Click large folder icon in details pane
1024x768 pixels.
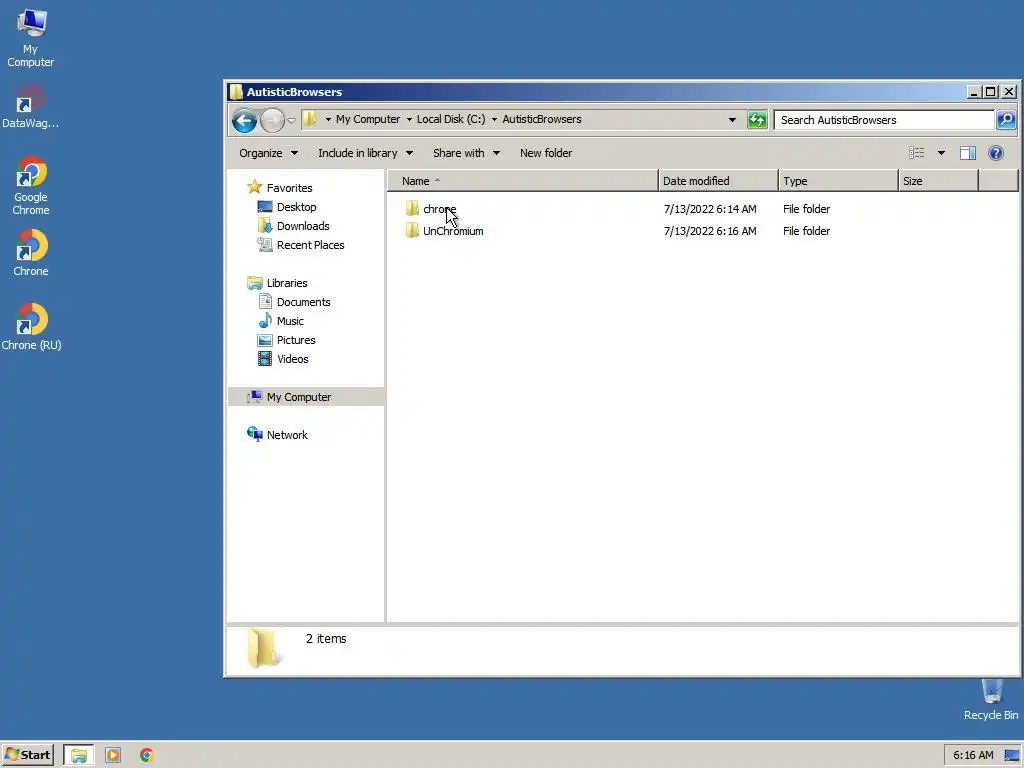point(264,648)
